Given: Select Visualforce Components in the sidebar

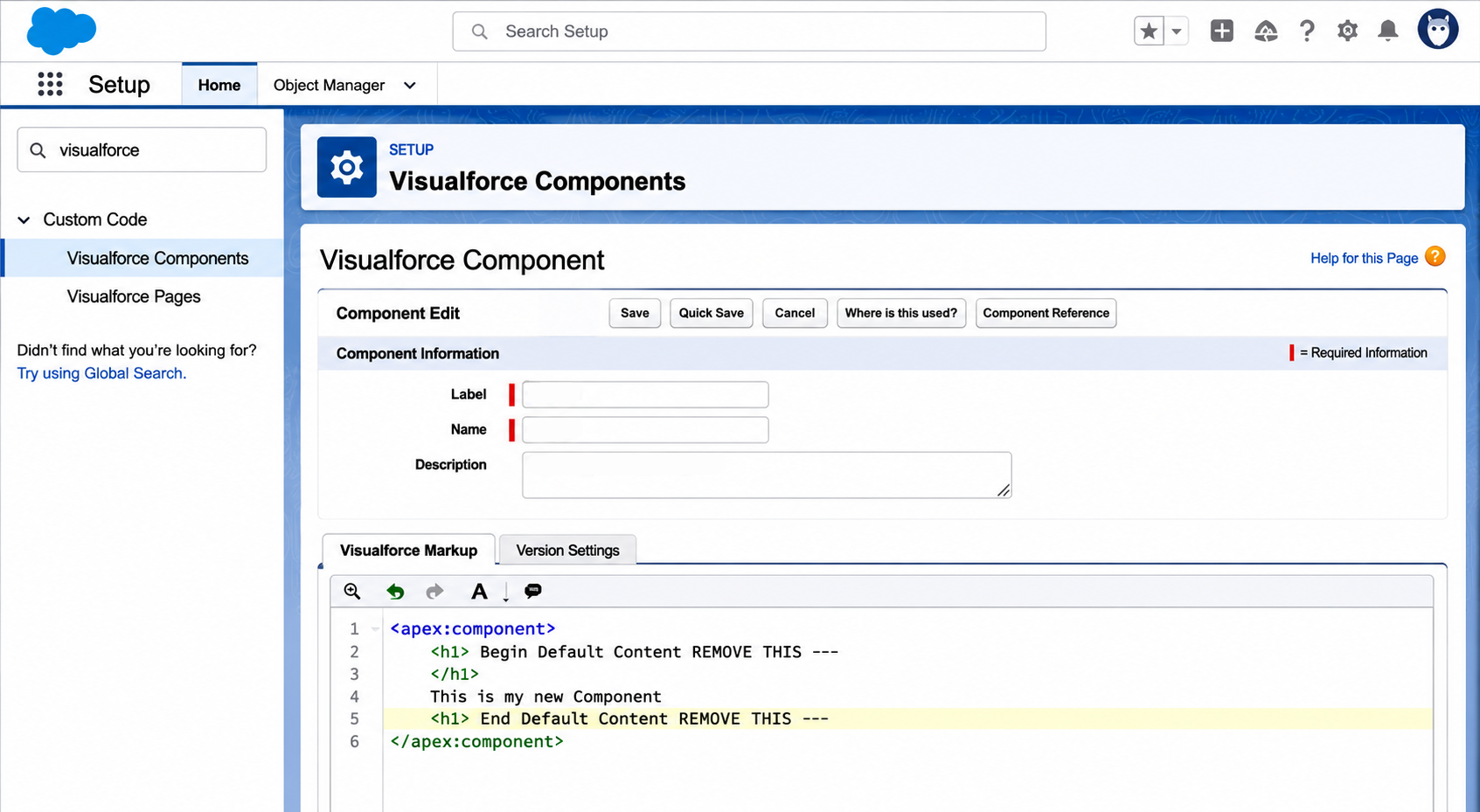Looking at the screenshot, I should pyautogui.click(x=158, y=258).
